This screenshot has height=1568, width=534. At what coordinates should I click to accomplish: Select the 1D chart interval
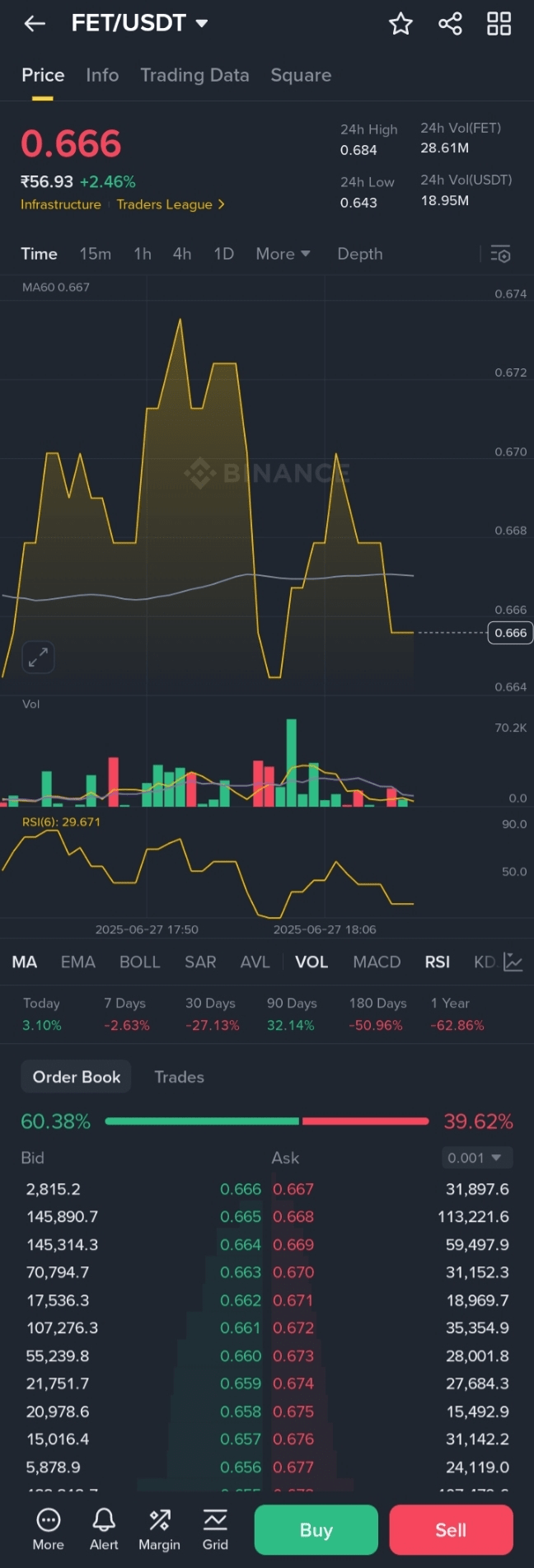(x=224, y=254)
